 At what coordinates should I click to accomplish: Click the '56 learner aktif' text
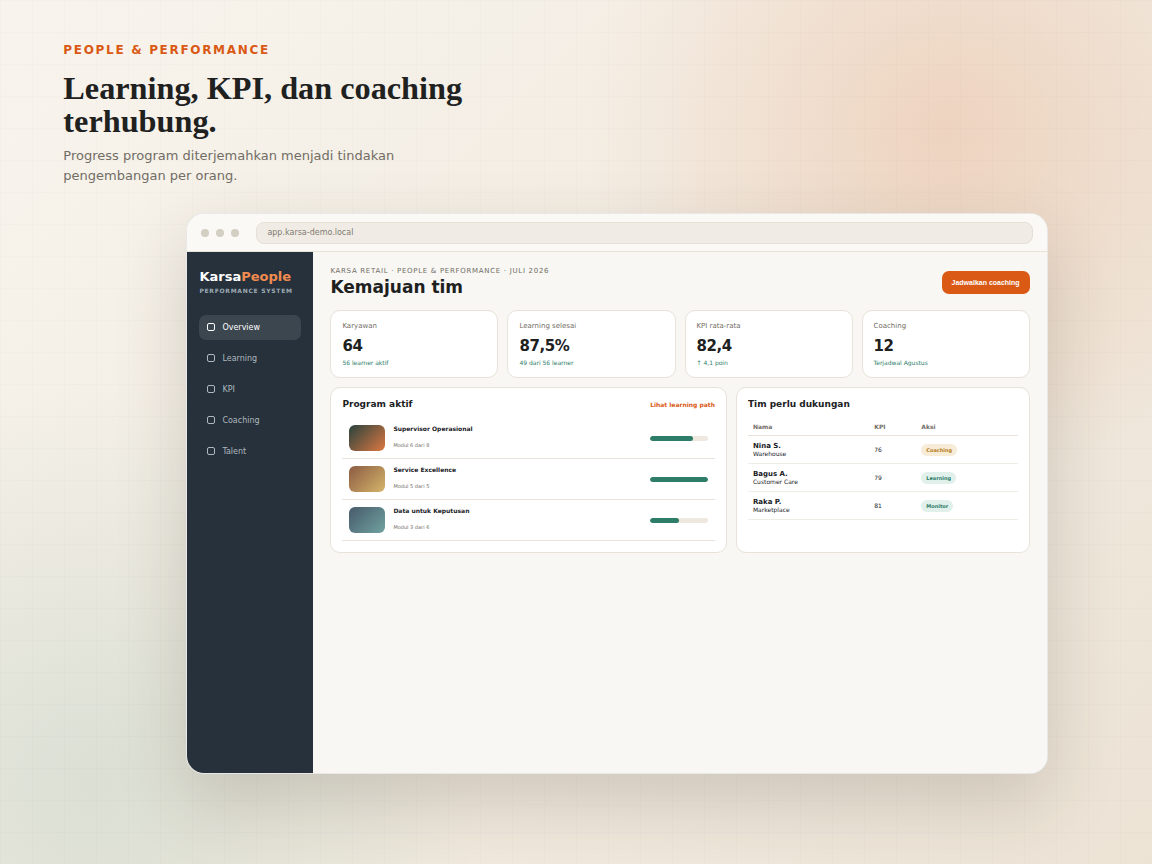[365, 363]
